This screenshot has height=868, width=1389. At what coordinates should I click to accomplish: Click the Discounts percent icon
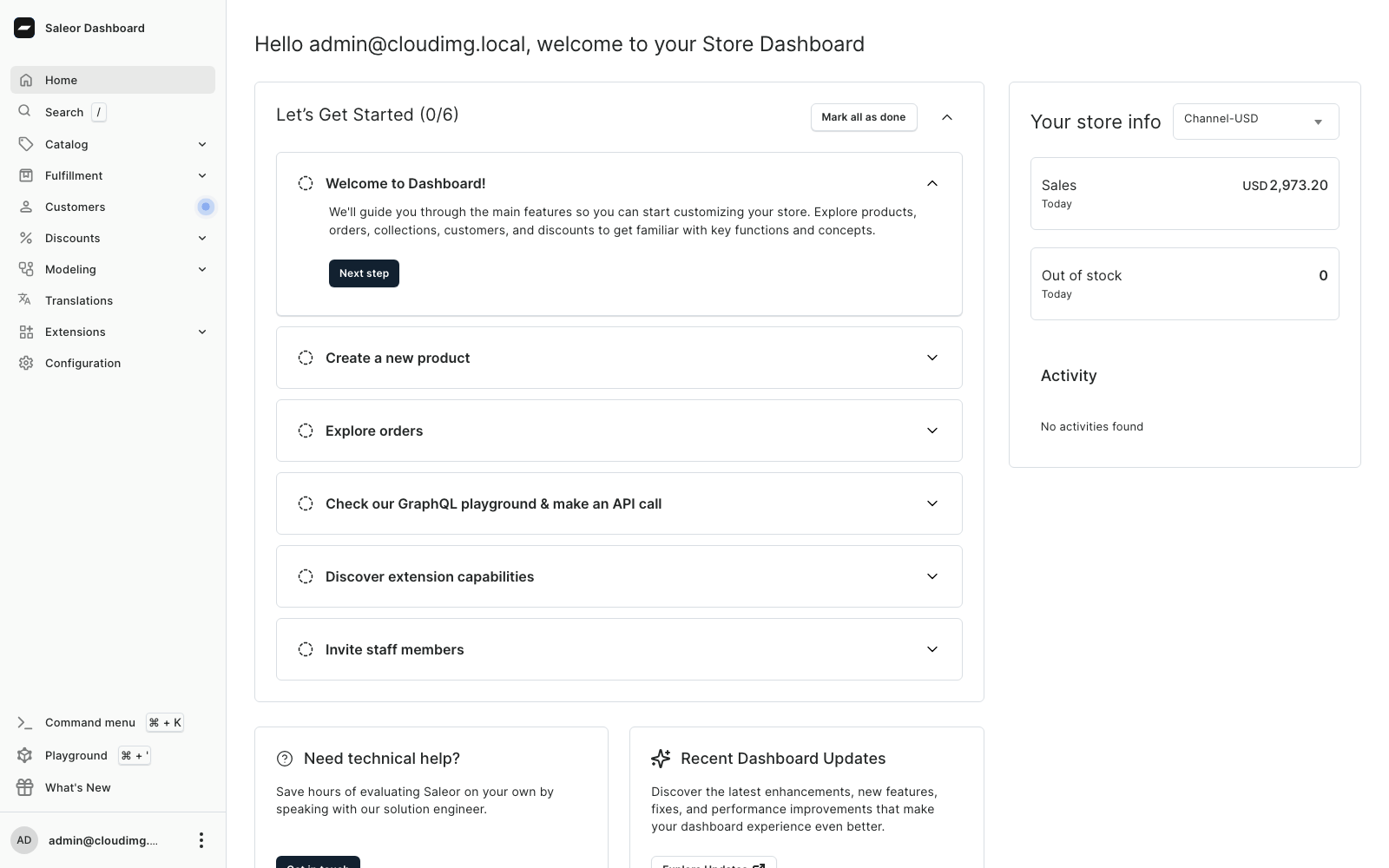point(26,238)
